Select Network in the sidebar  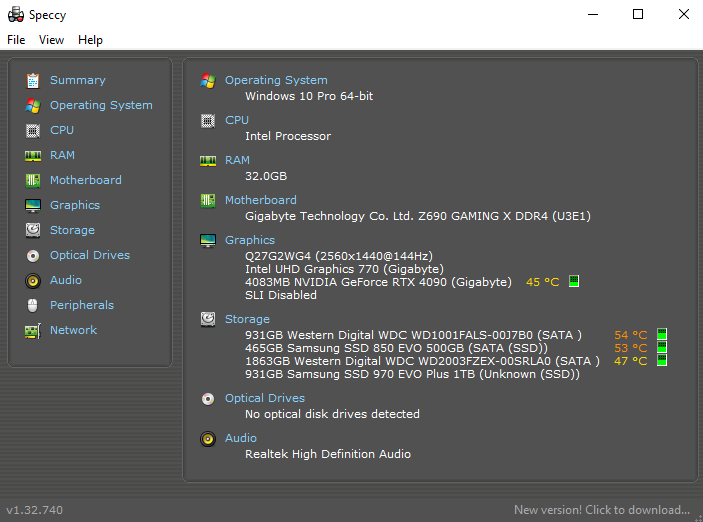(74, 331)
